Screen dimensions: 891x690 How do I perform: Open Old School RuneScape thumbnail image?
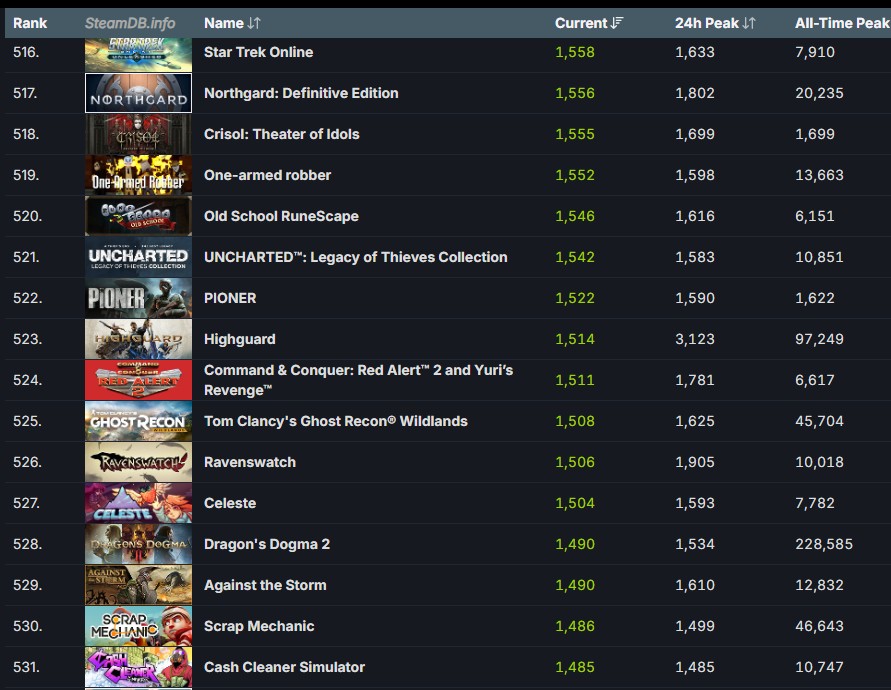tap(138, 216)
